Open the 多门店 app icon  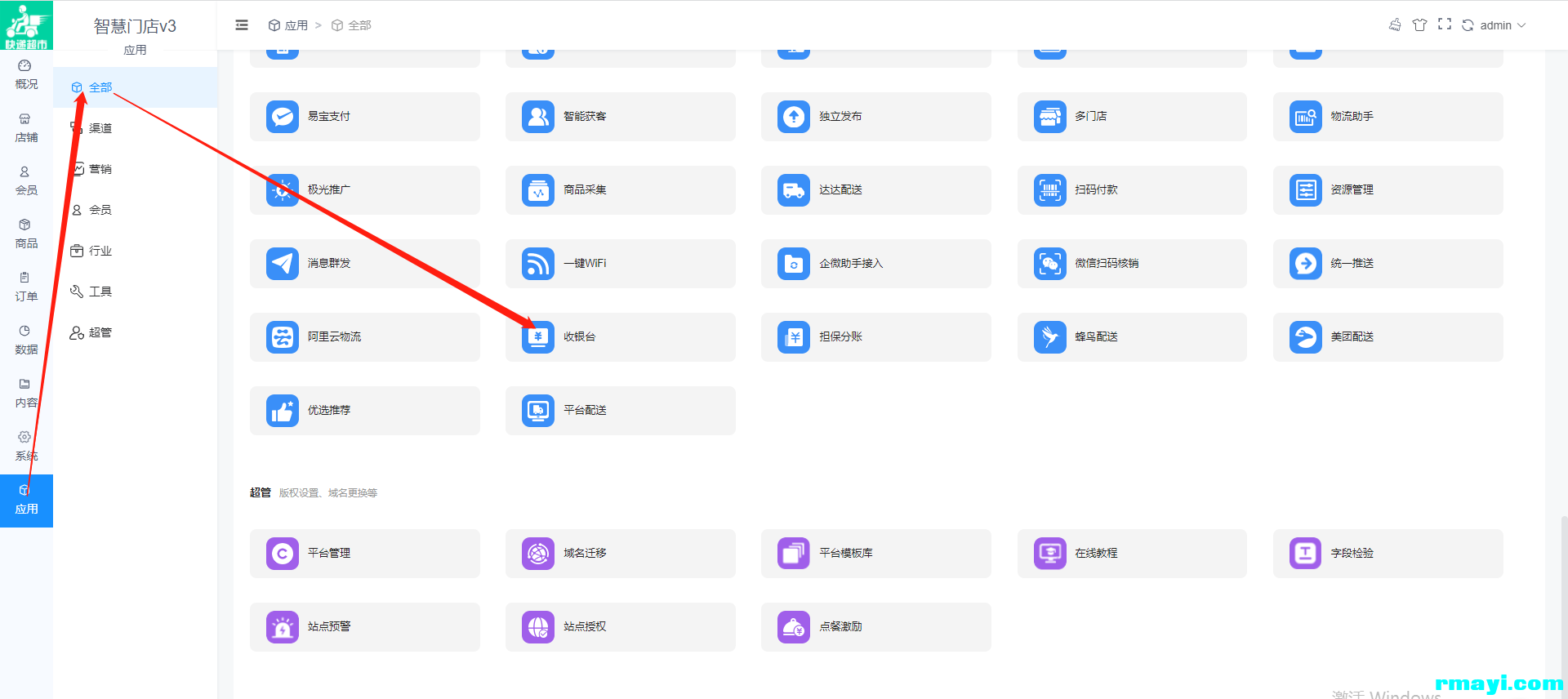1050,117
